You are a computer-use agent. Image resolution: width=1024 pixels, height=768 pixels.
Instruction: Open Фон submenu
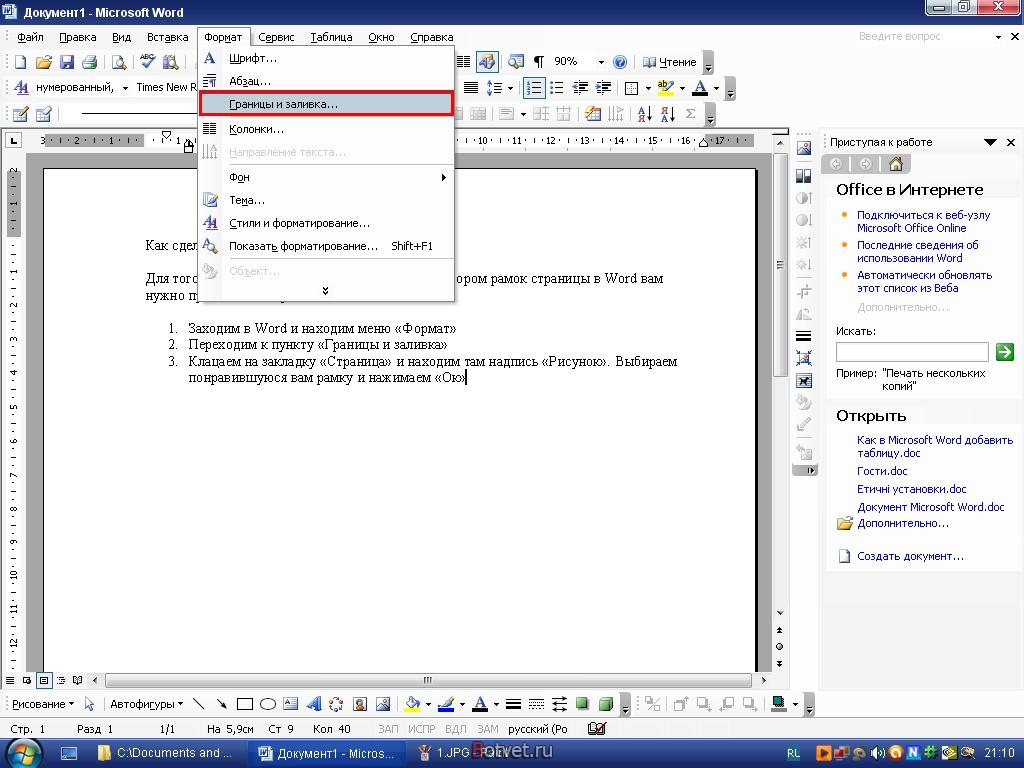326,177
